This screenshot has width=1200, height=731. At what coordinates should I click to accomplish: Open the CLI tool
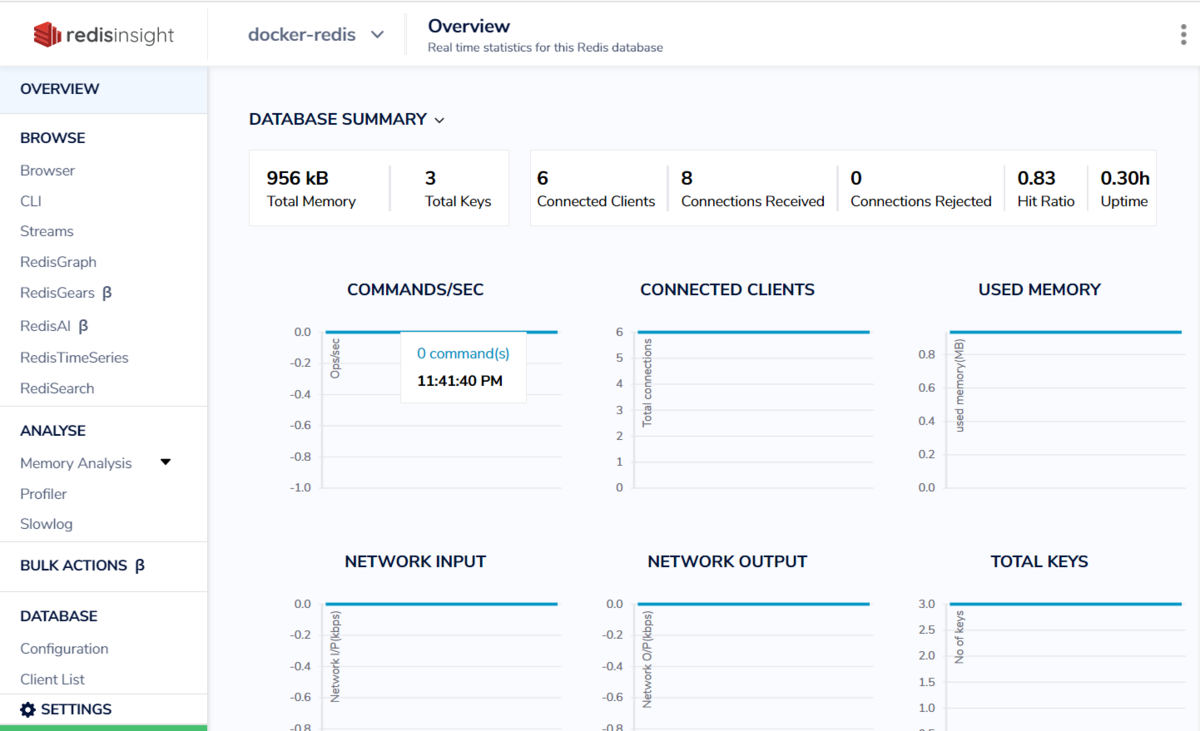pyautogui.click(x=31, y=201)
